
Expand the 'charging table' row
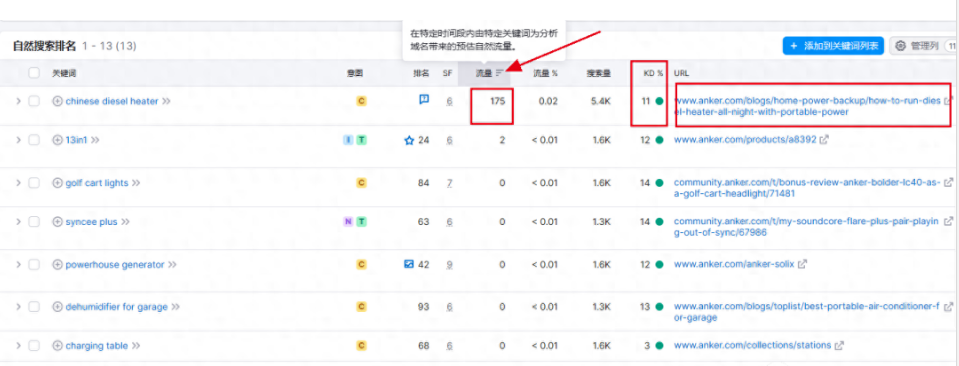pyautogui.click(x=18, y=346)
